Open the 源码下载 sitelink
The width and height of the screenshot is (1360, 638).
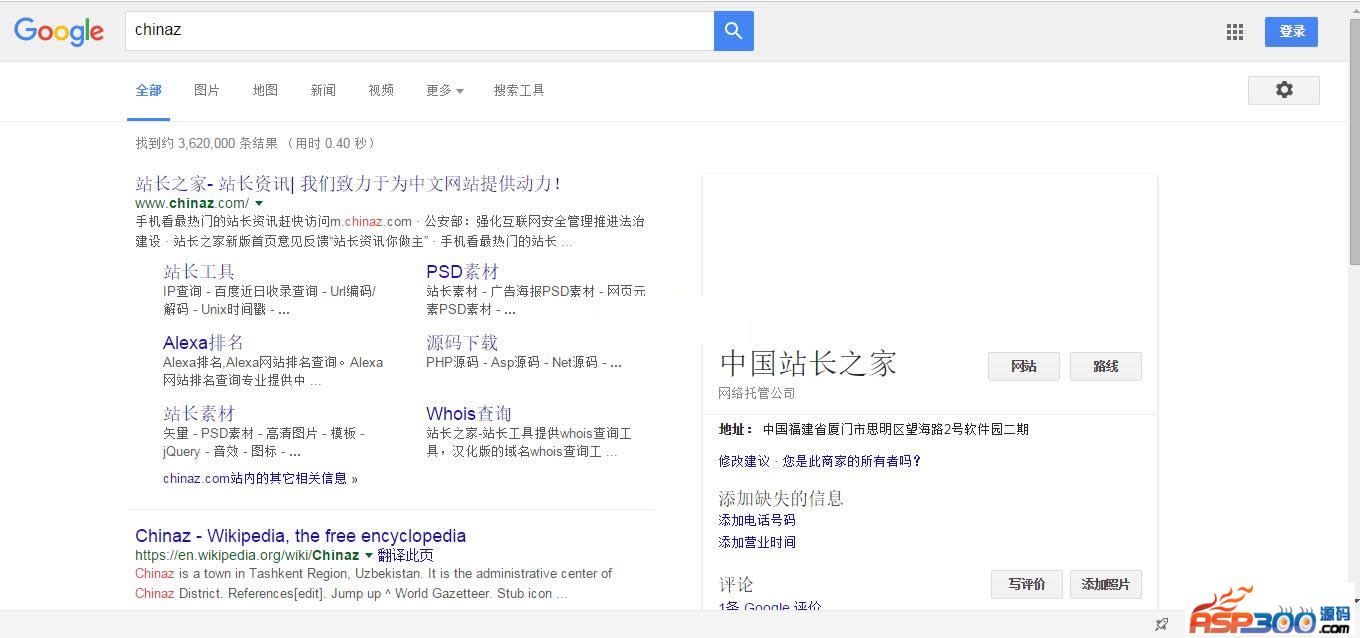(x=462, y=343)
